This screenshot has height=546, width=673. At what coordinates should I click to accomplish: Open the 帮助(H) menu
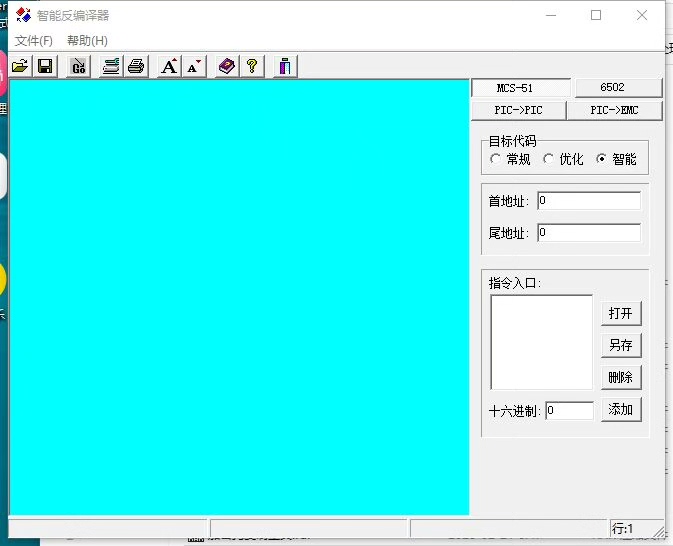tap(87, 41)
